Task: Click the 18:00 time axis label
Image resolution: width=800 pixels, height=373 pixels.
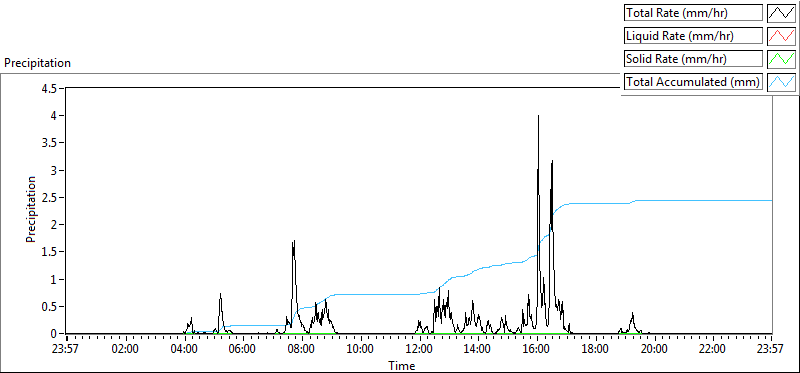Action: [x=595, y=350]
